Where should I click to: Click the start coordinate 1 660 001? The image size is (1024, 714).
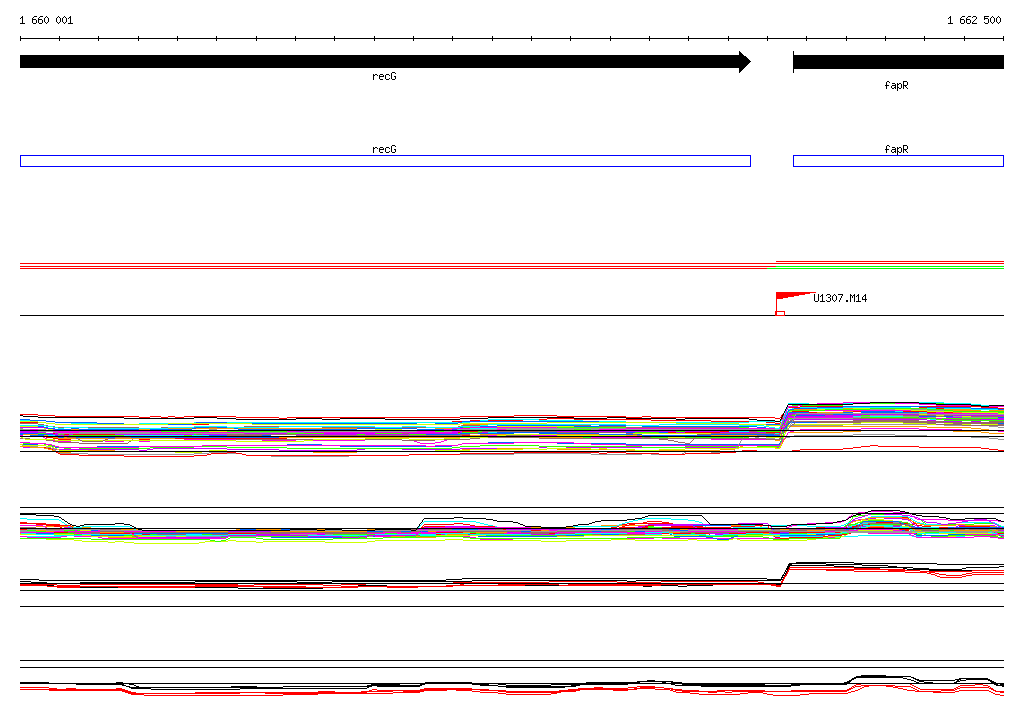pyautogui.click(x=46, y=20)
